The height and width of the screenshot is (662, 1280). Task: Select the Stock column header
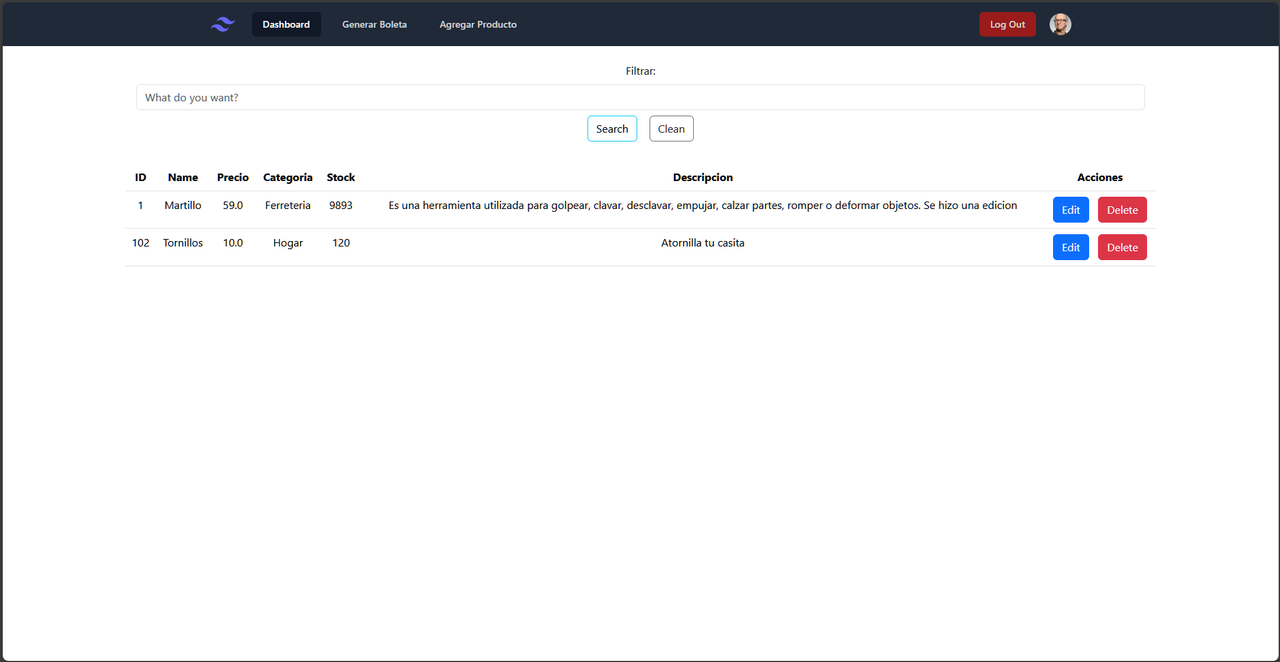tap(340, 177)
